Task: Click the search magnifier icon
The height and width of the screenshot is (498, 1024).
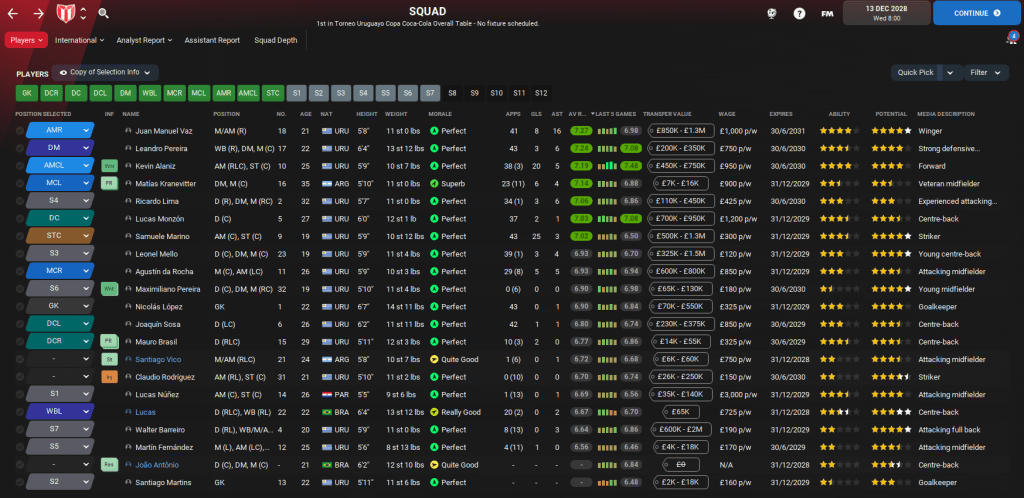Action: 104,13
